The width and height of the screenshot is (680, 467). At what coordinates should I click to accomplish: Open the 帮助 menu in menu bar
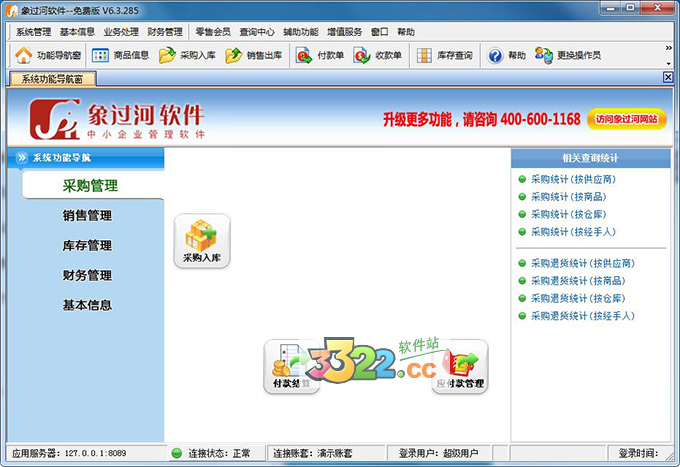[x=405, y=32]
